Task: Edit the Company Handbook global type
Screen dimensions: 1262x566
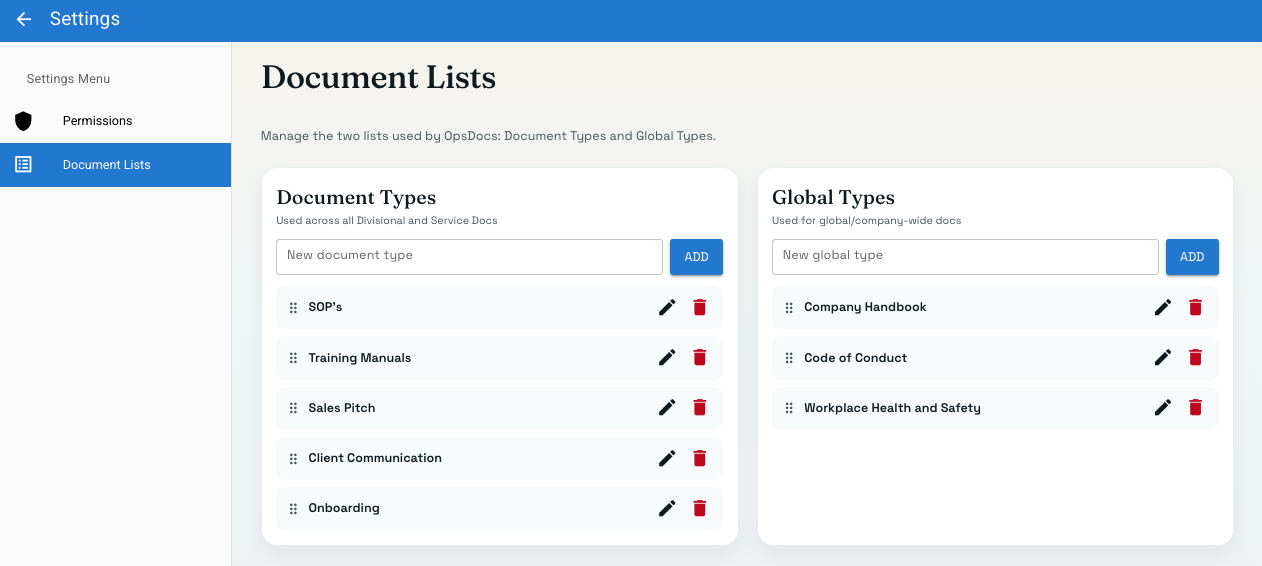Action: (x=1163, y=307)
